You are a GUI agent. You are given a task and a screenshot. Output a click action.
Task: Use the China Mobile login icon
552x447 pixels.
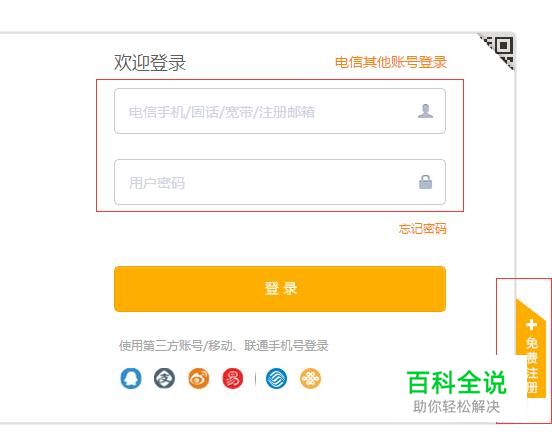276,378
